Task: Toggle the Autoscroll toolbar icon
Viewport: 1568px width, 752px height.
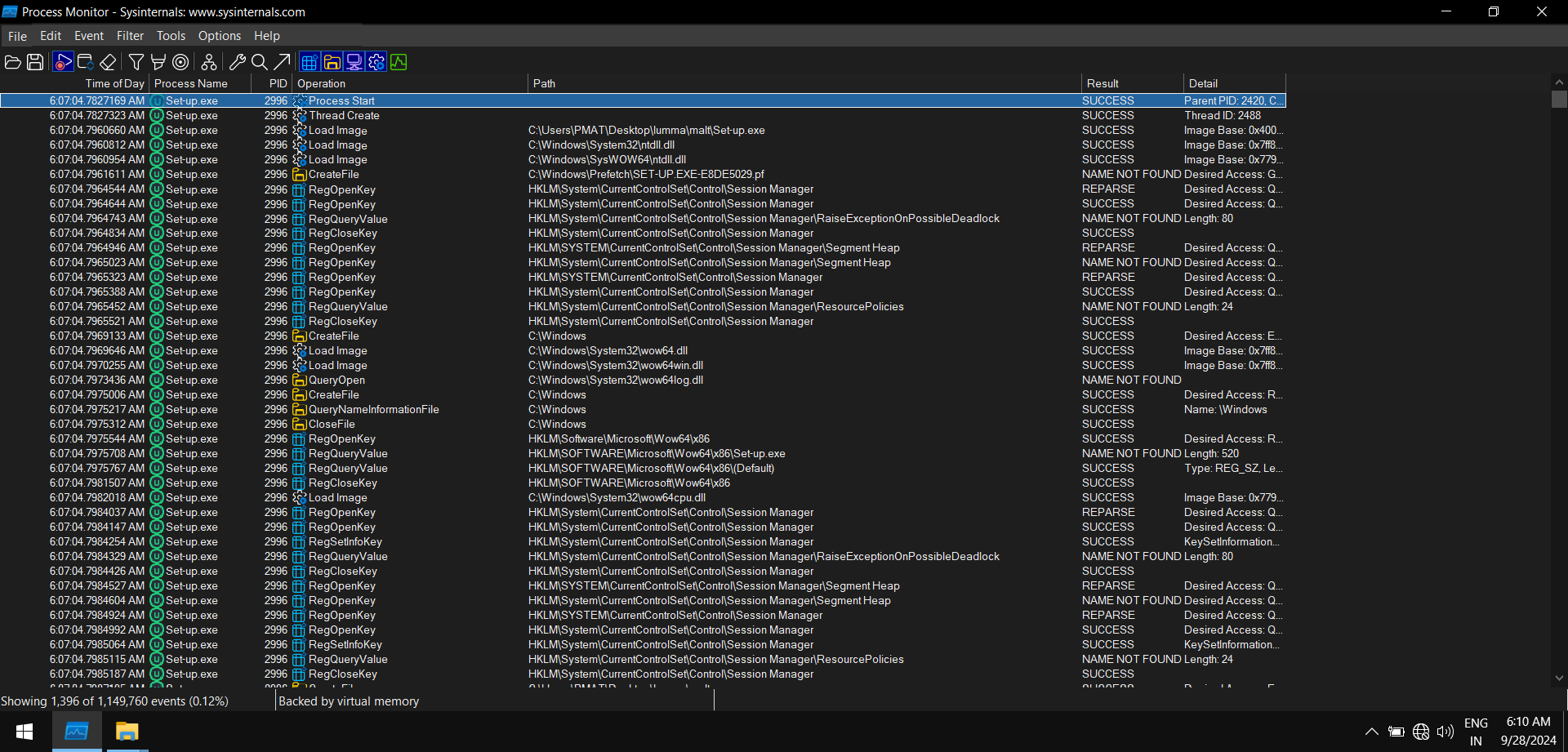Action: point(86,62)
